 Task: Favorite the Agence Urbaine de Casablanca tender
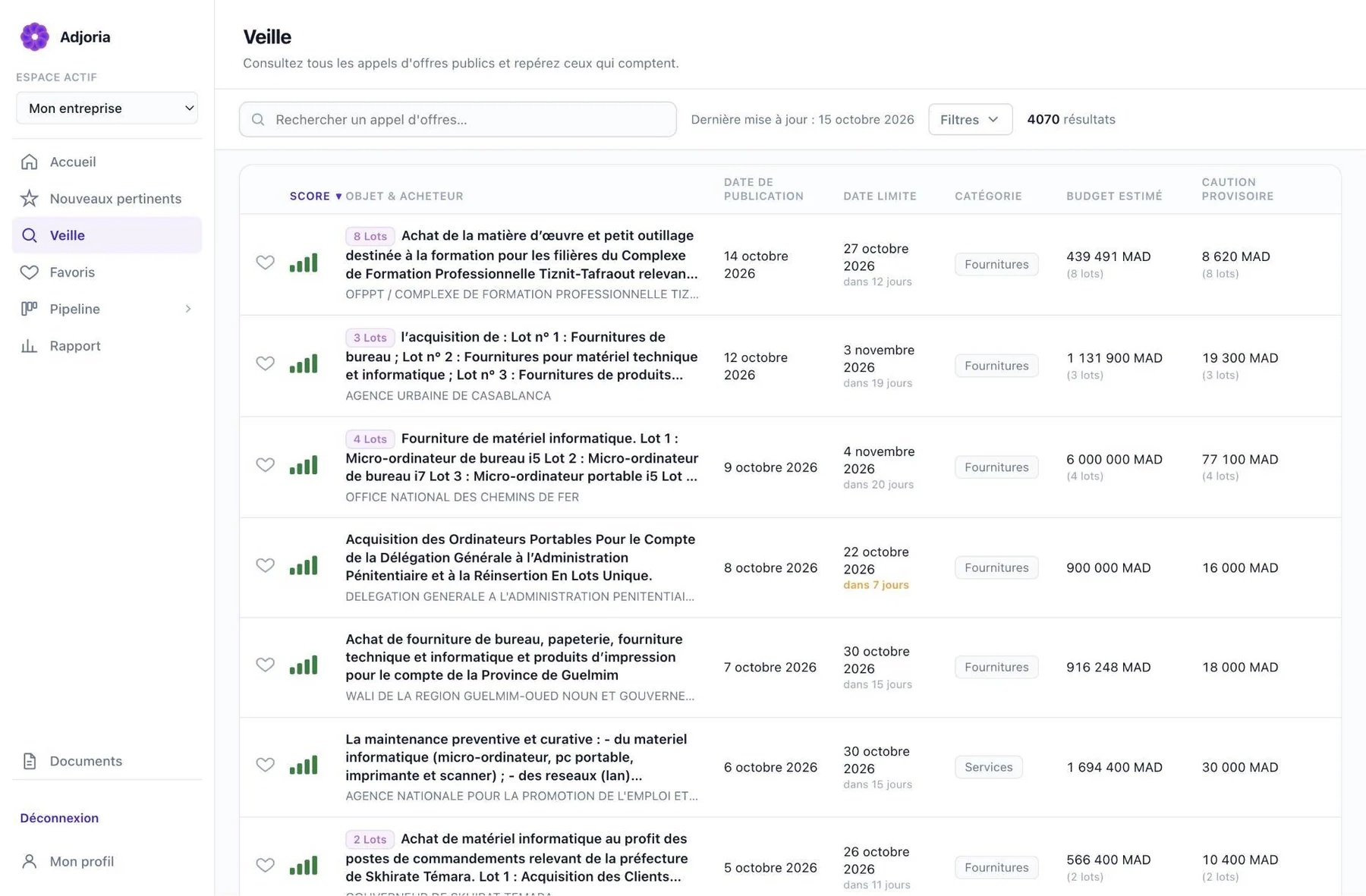(x=265, y=363)
